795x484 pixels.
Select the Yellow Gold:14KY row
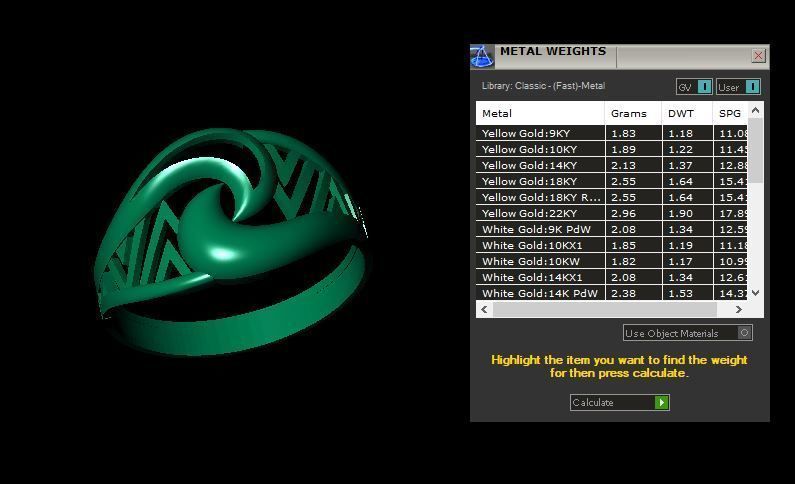click(x=611, y=165)
